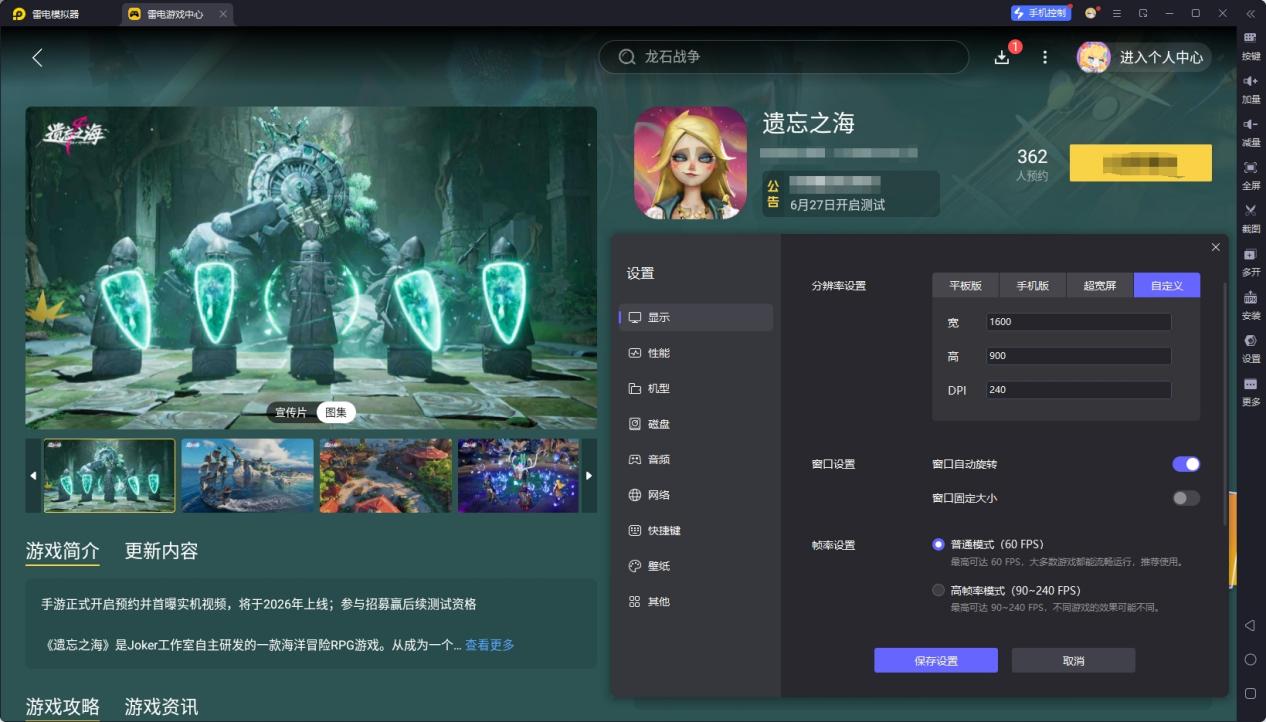Screen dimensions: 1266x722
Task: Open the 快捷键 settings category
Action: [x=696, y=530]
